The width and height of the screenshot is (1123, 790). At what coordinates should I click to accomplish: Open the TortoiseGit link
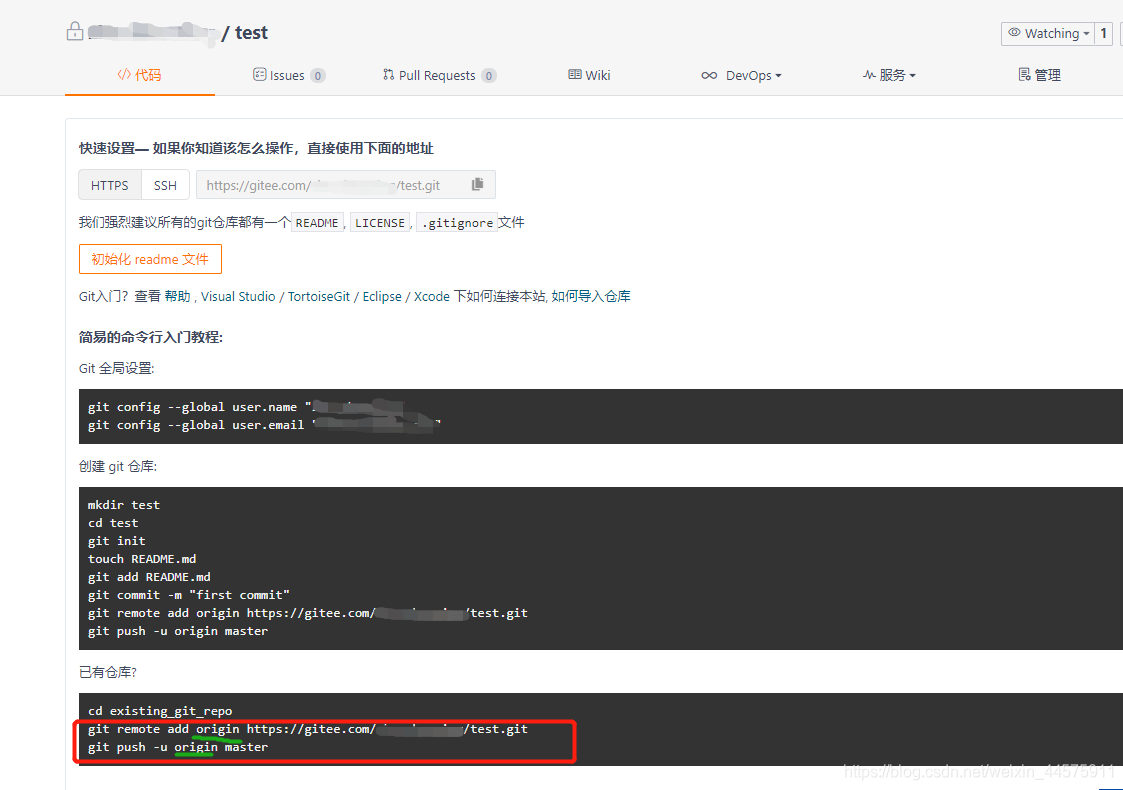319,296
